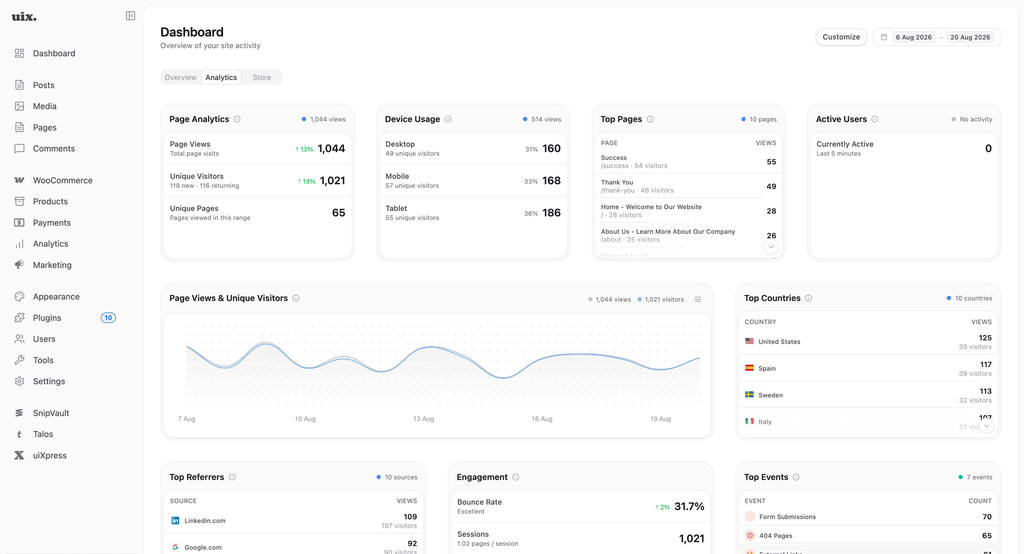This screenshot has height=554, width=1024.
Task: Click the Appearance palette icon
Action: pyautogui.click(x=20, y=297)
